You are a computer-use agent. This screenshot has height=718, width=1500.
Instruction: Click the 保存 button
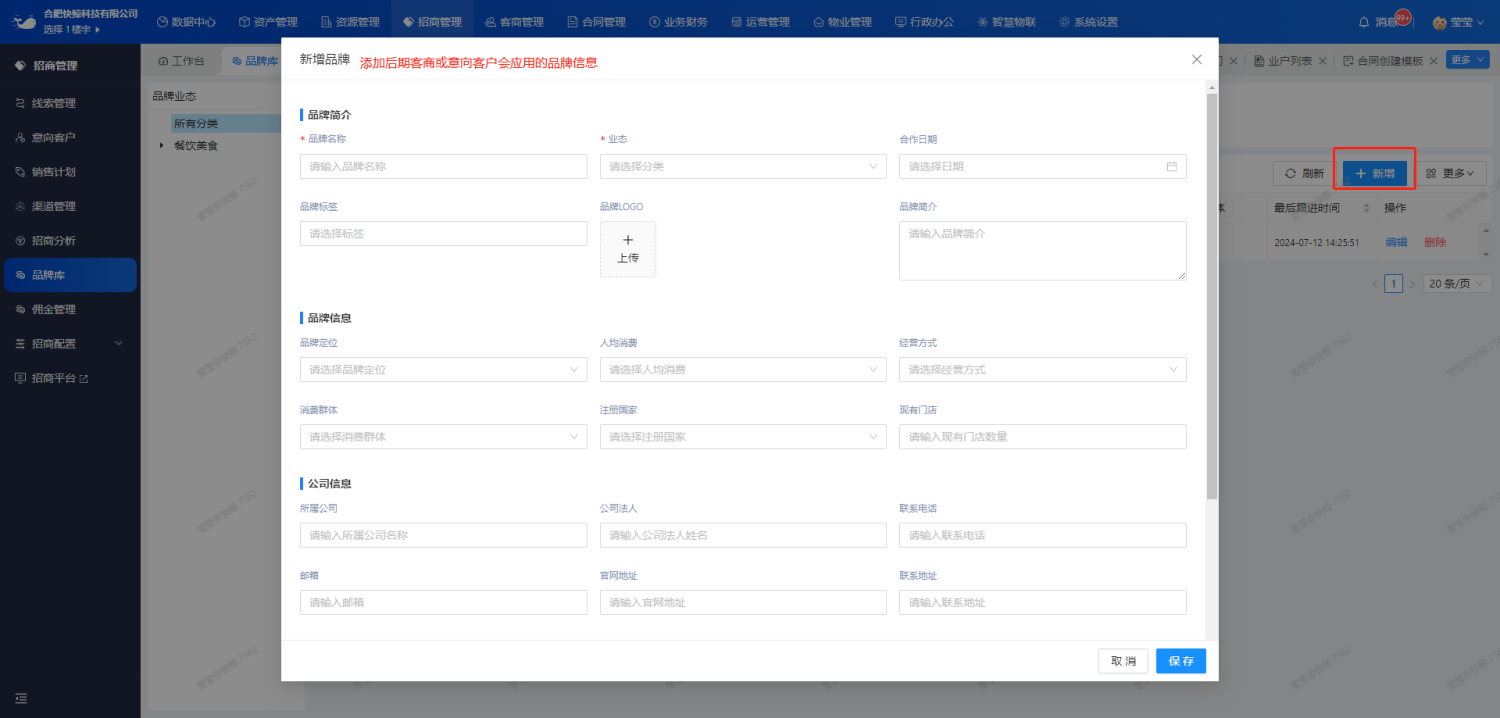click(x=1181, y=661)
